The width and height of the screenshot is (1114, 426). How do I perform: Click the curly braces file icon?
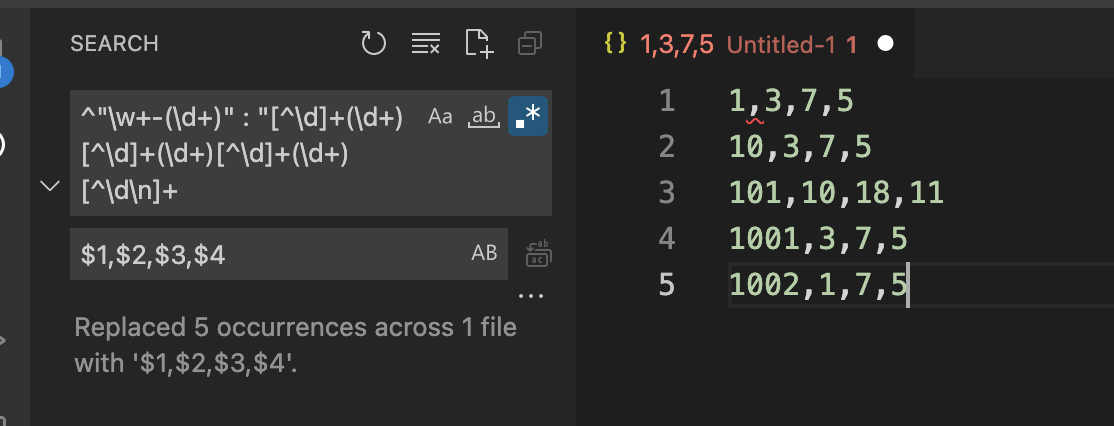point(615,44)
